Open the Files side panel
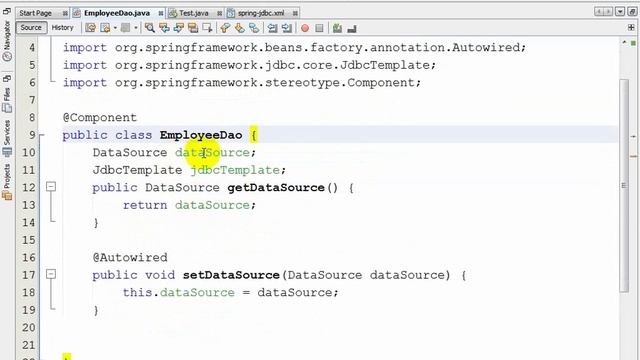This screenshot has height=360, width=640. tap(7, 100)
